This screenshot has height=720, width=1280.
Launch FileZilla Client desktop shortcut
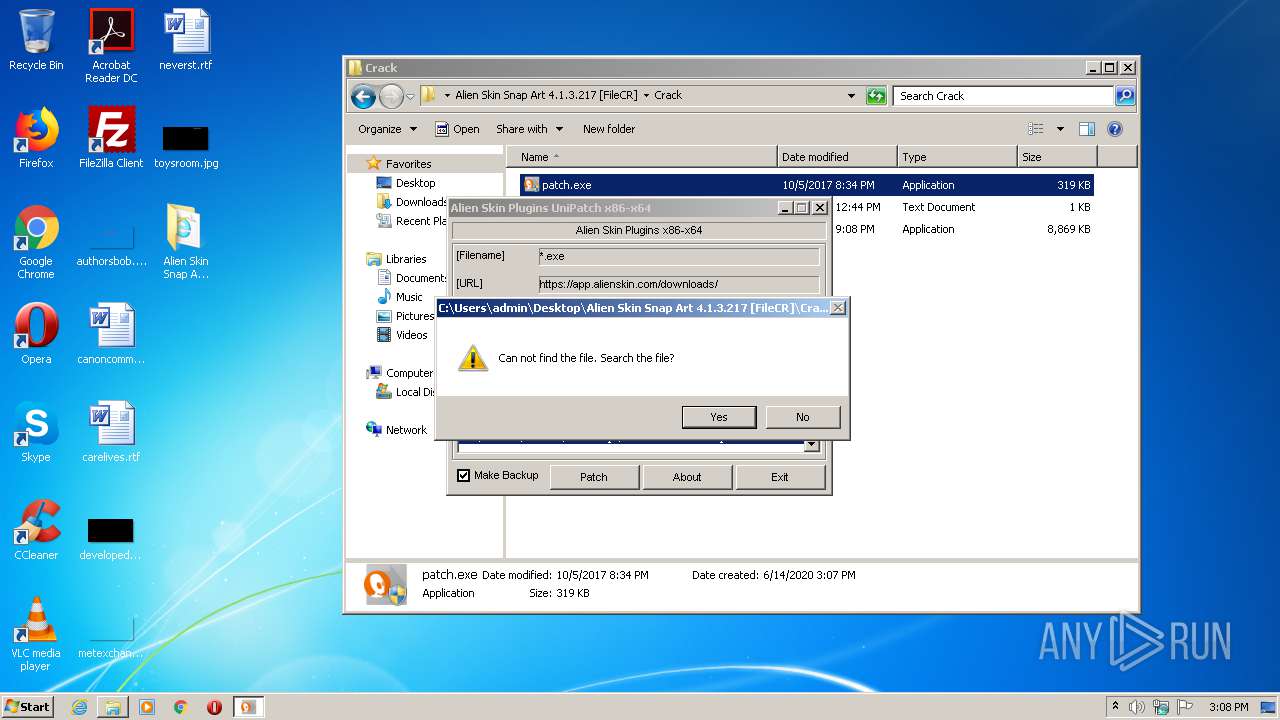tap(111, 138)
